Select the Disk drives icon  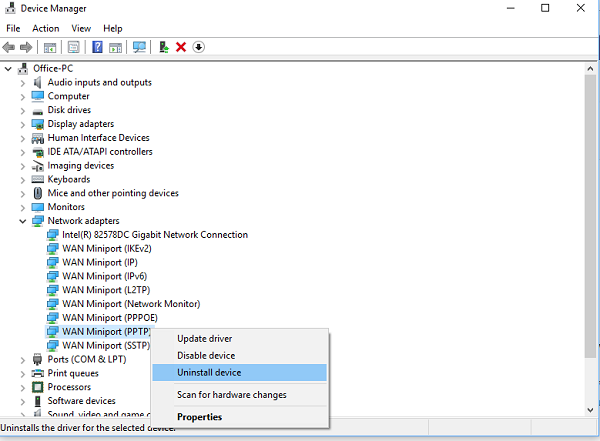38,111
